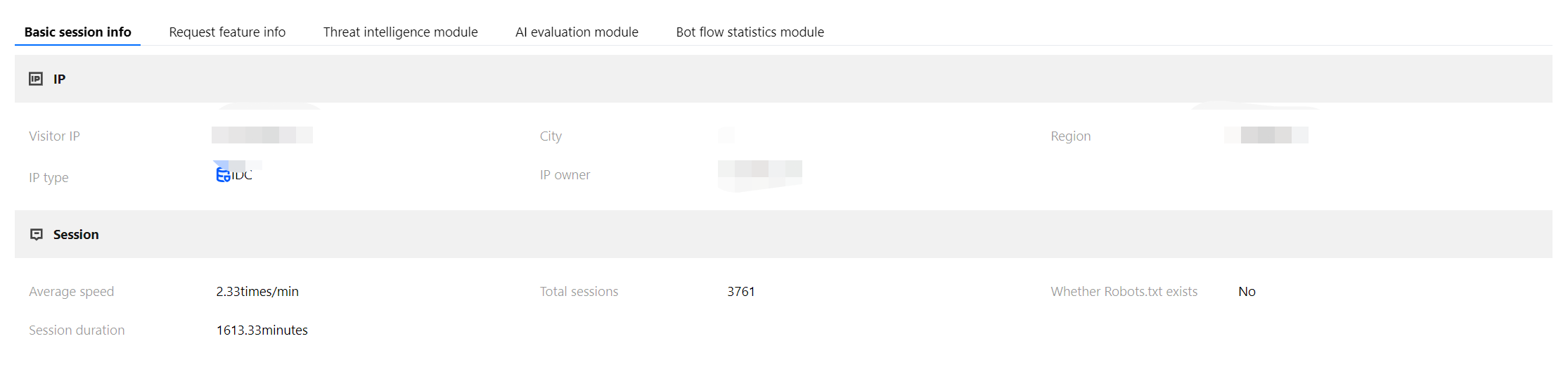Click the blurred Region value

coord(1266,135)
